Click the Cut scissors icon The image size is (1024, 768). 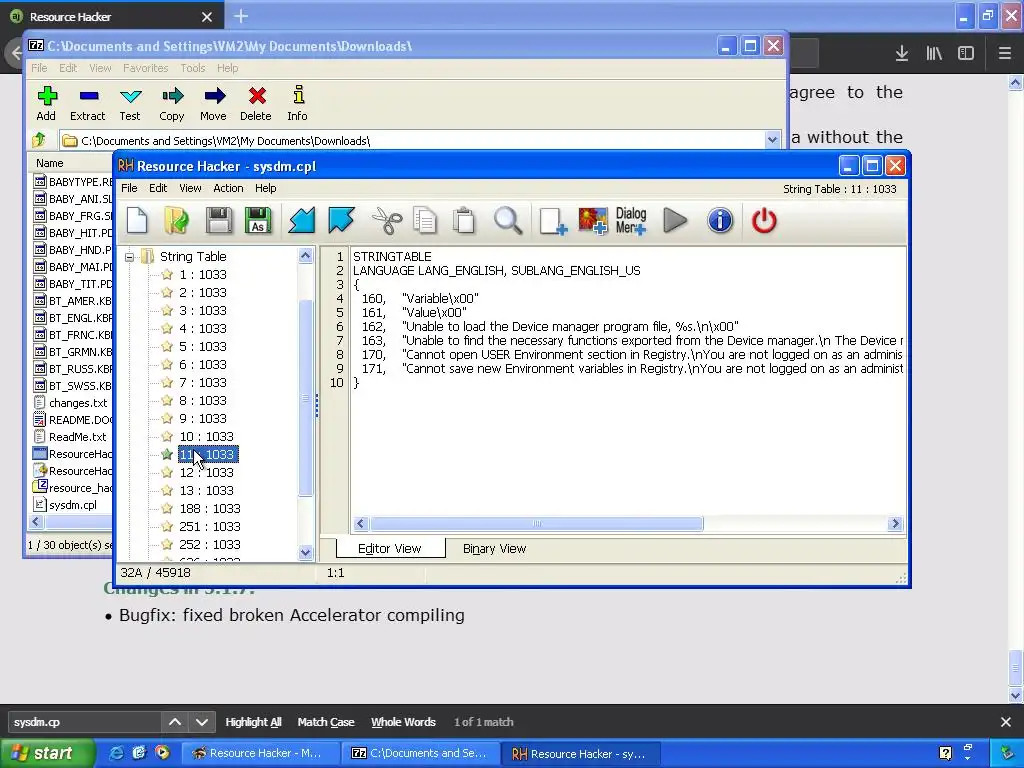pyautogui.click(x=387, y=220)
